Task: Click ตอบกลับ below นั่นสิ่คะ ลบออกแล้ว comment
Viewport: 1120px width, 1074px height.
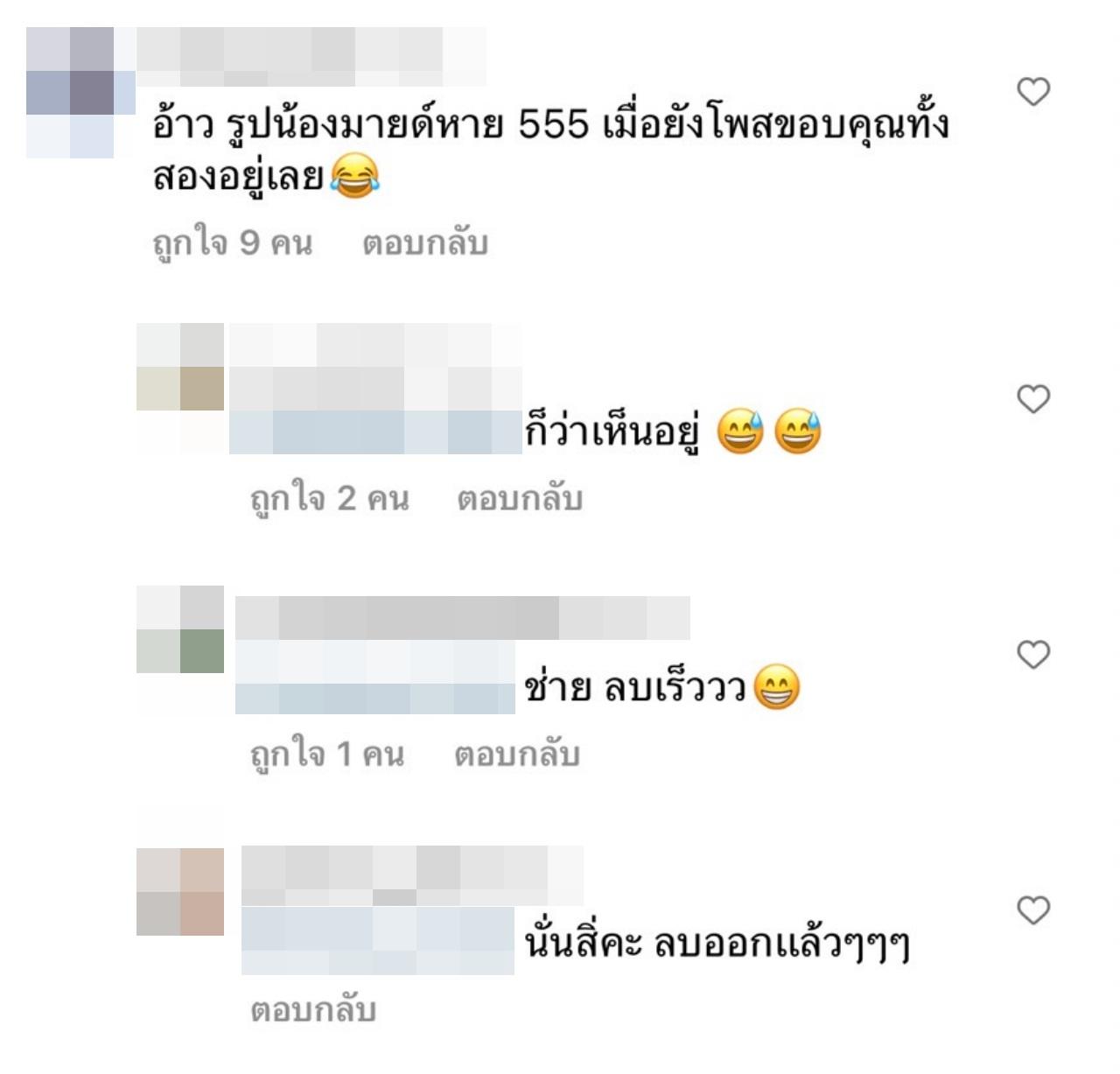Action: (313, 1010)
